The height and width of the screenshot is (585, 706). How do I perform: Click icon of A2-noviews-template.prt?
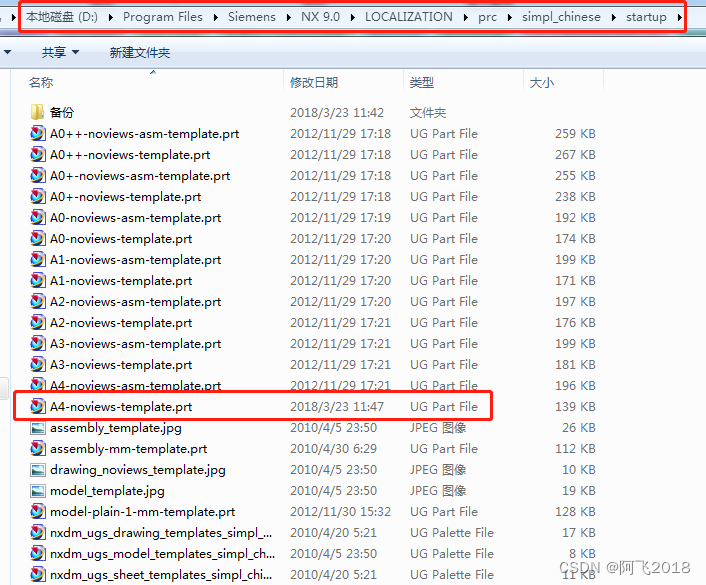[x=37, y=322]
